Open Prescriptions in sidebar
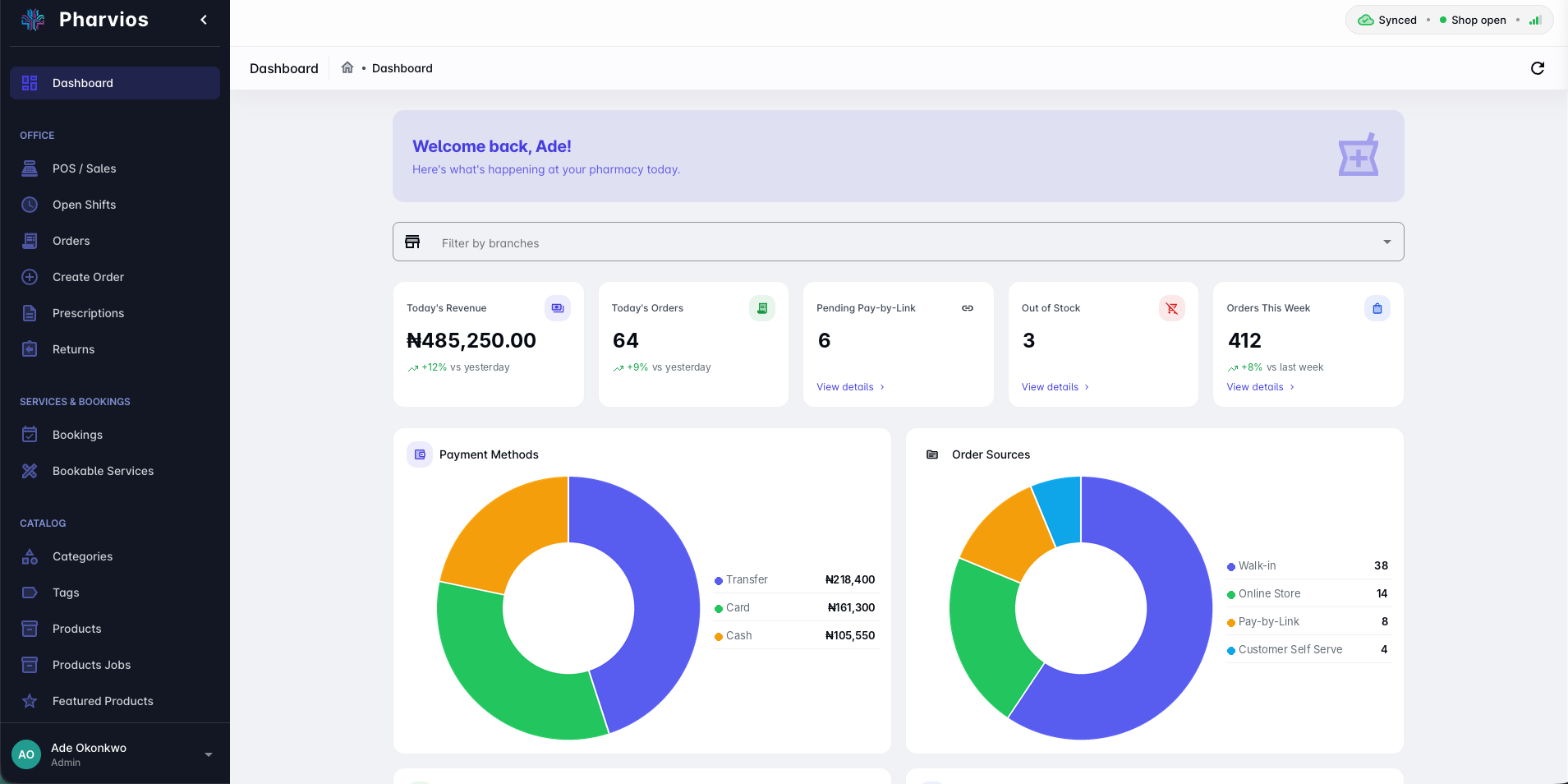This screenshot has height=784, width=1568. 115,313
